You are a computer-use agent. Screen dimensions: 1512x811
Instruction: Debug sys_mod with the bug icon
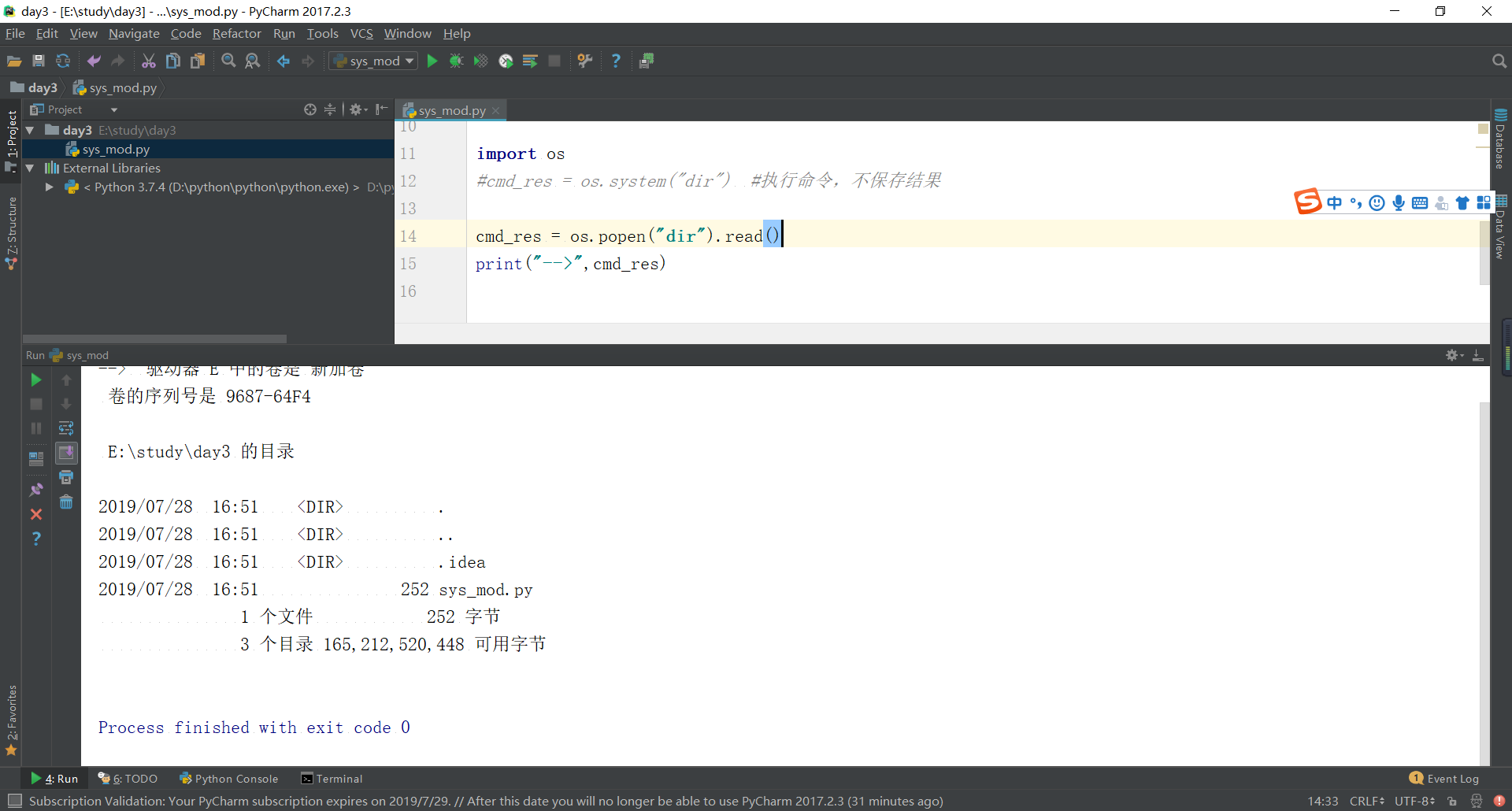click(456, 61)
